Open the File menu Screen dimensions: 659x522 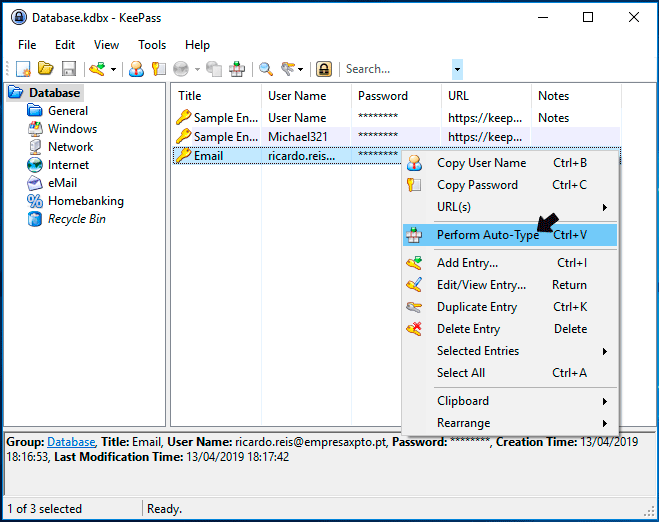point(27,45)
